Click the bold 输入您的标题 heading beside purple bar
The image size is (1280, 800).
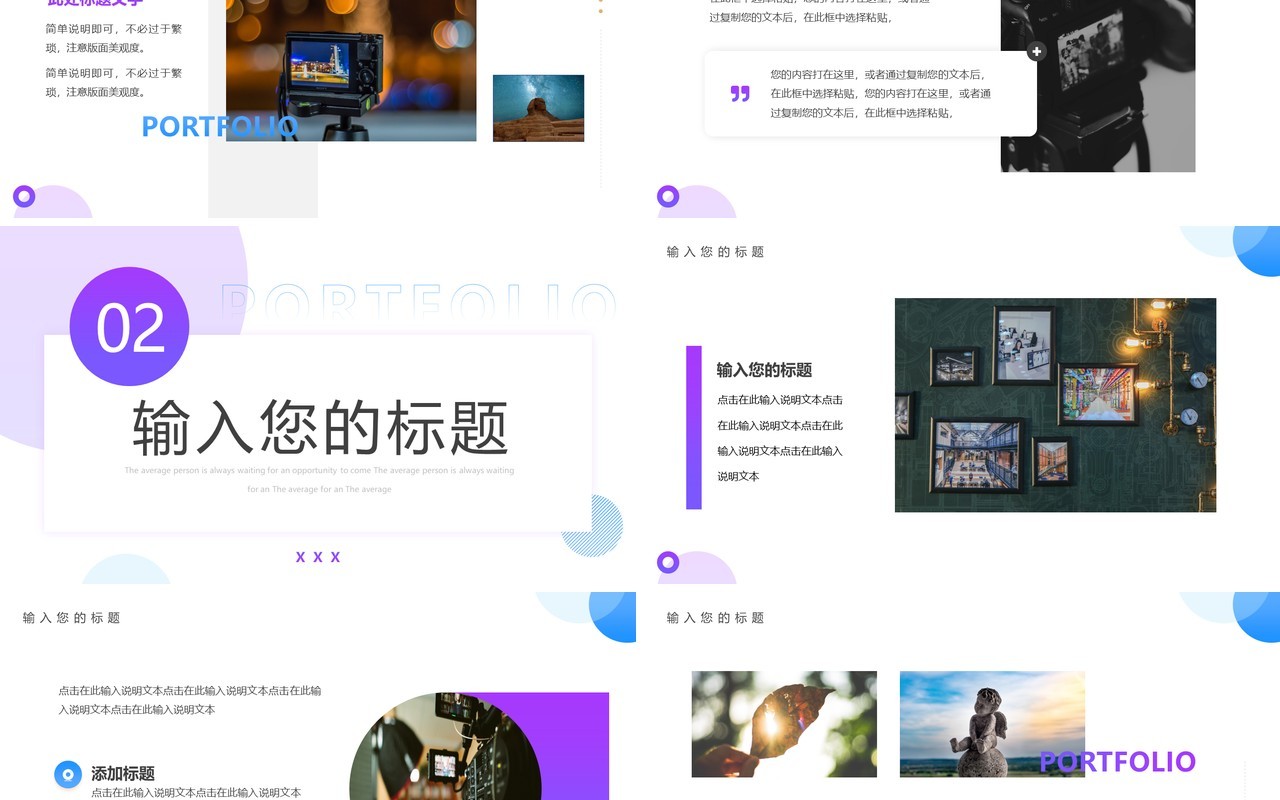[x=764, y=370]
